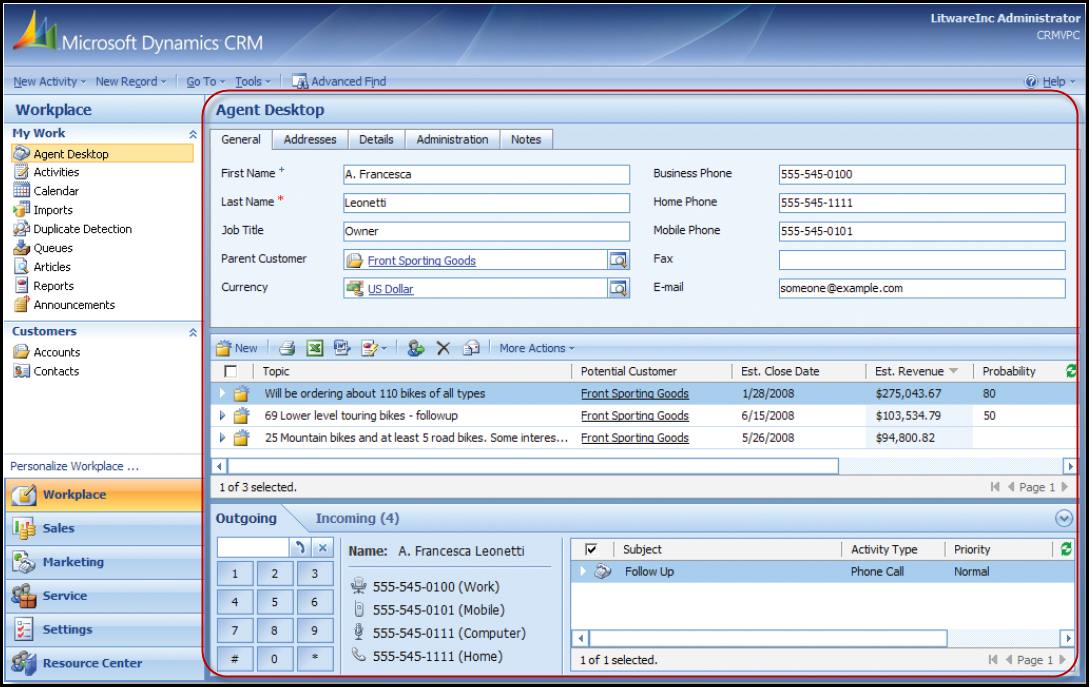Switch to the Details tab
Viewport: 1089px width, 687px height.
[x=376, y=140]
